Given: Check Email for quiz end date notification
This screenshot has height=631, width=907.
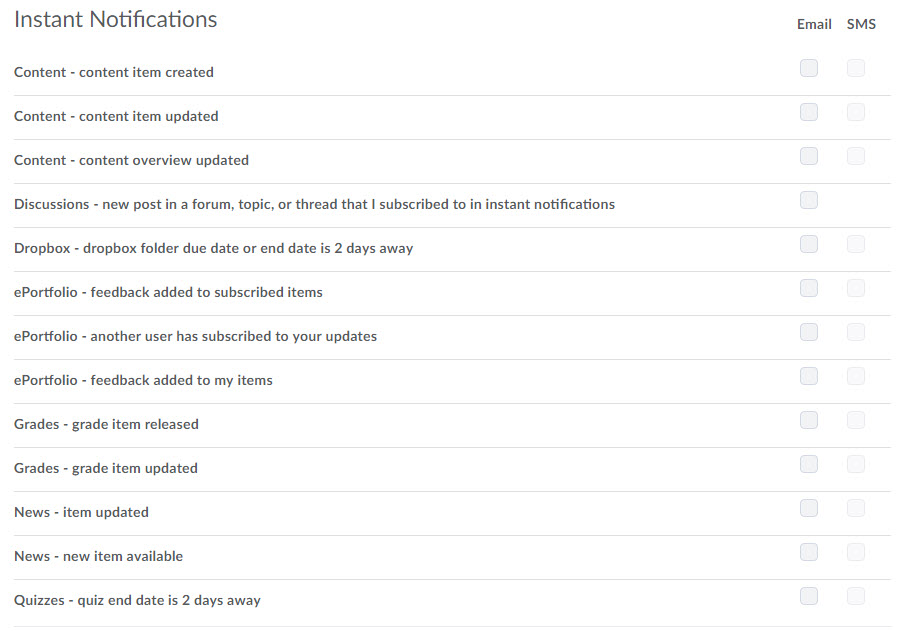Looking at the screenshot, I should coord(809,596).
